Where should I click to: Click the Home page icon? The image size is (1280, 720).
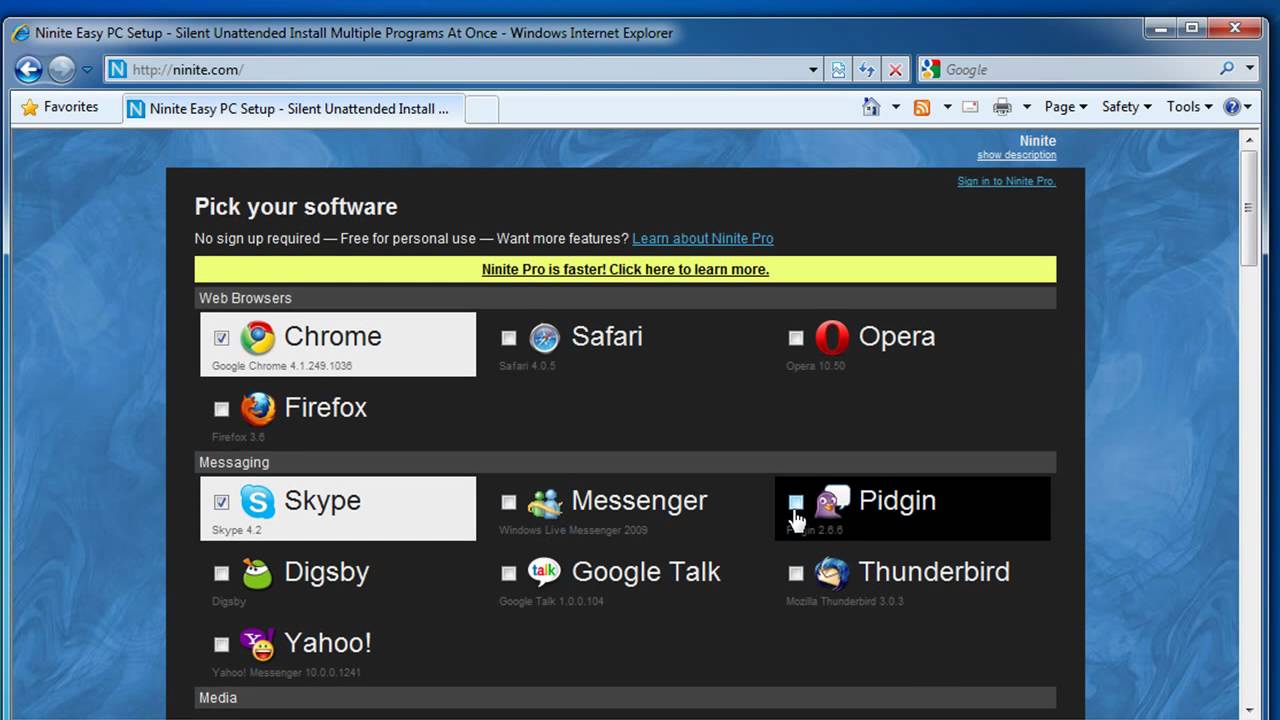871,107
